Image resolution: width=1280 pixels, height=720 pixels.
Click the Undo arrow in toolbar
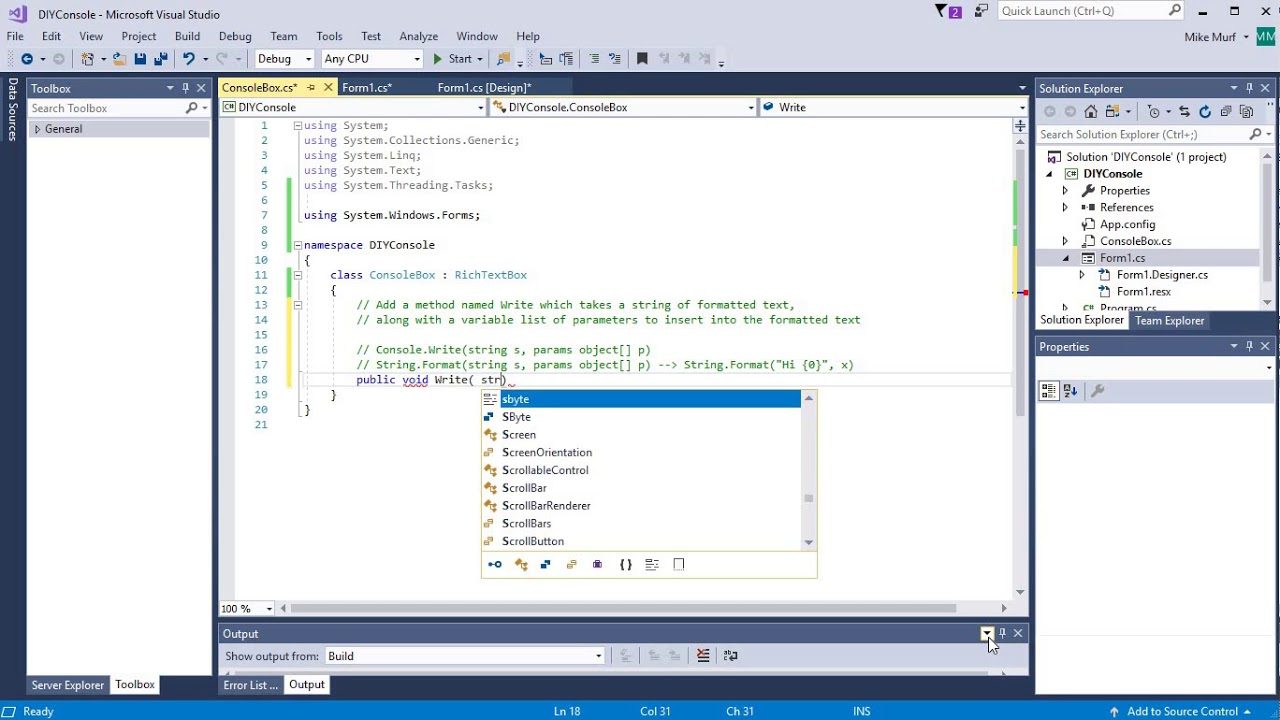(188, 59)
